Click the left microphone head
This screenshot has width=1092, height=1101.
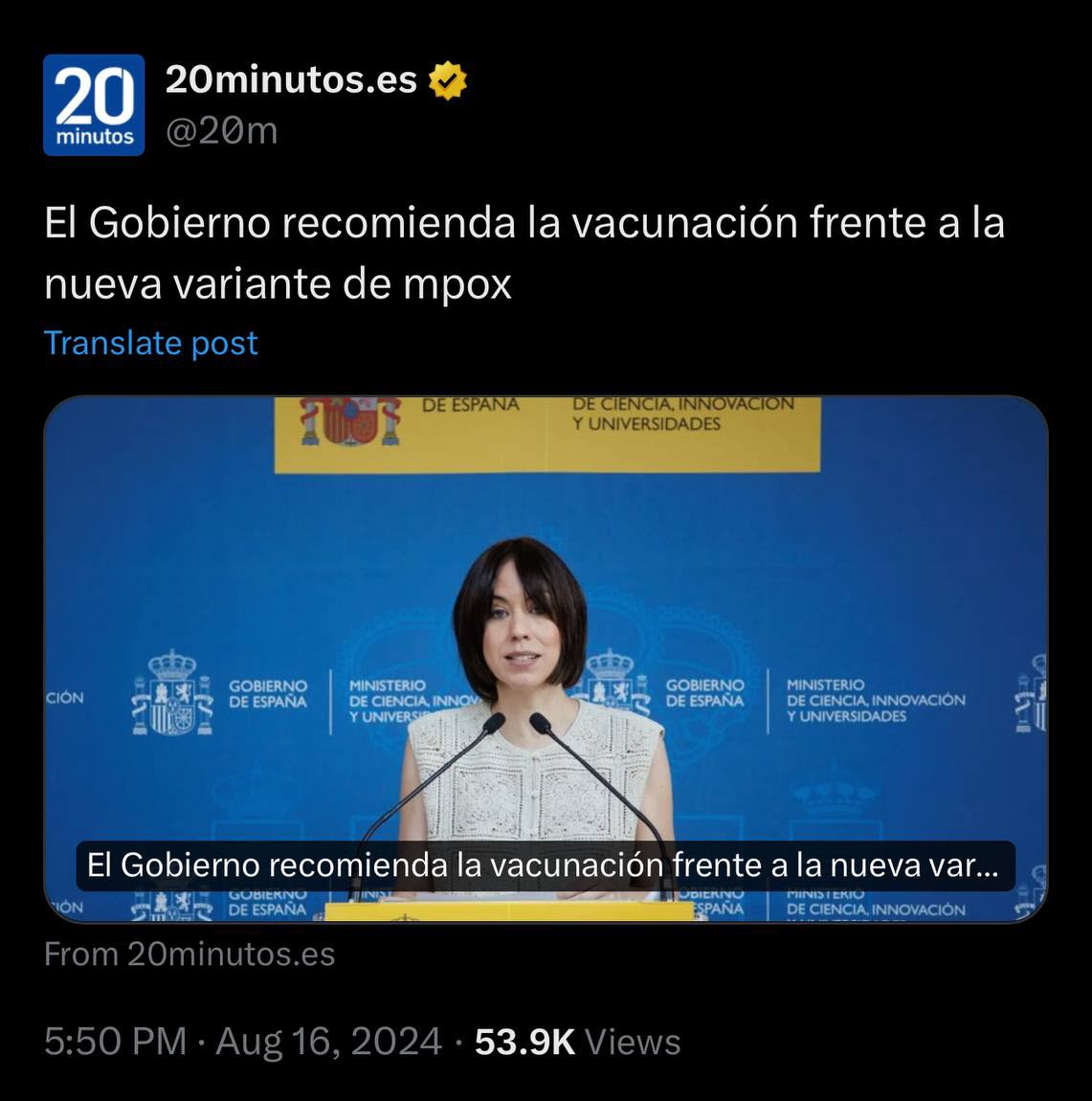pyautogui.click(x=494, y=723)
